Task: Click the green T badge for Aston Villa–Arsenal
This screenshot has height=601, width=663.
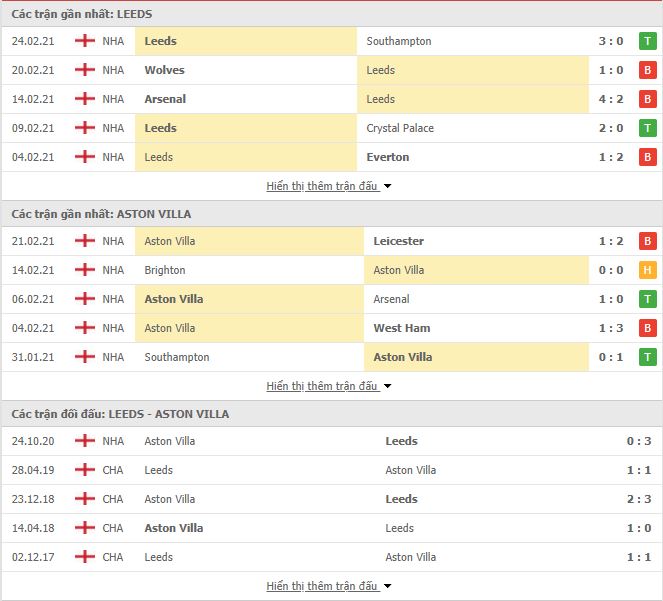Action: tap(647, 299)
